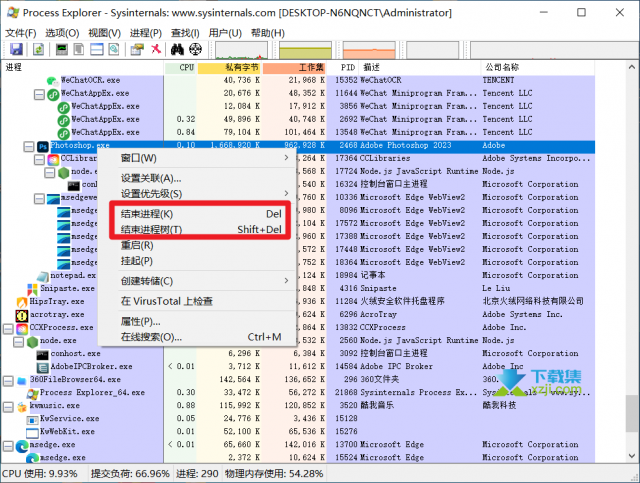Click the HipsTray.exe flame icon
This screenshot has height=483, width=640.
(x=22, y=302)
